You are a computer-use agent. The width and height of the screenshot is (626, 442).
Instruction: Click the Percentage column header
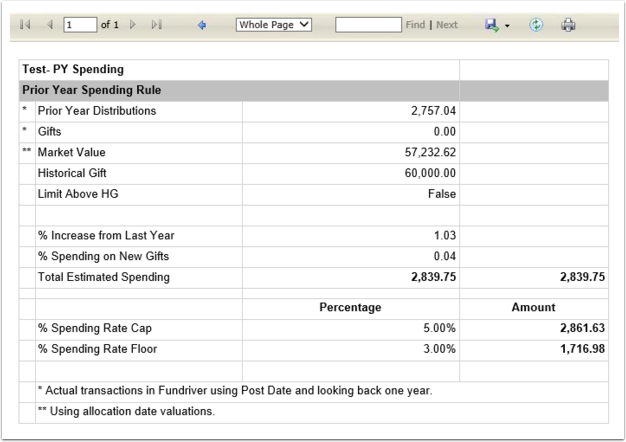click(351, 307)
